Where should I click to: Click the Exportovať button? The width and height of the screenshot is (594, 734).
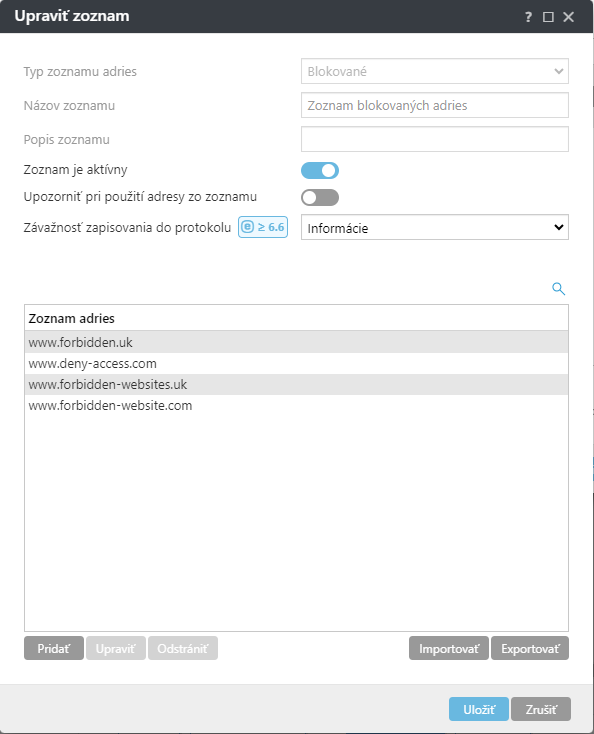point(530,648)
